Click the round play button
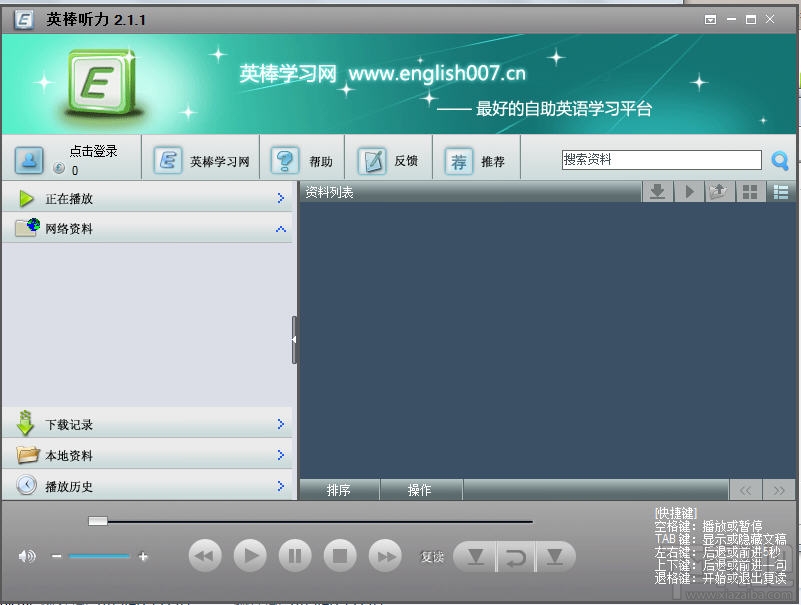Image resolution: width=801 pixels, height=605 pixels. click(x=250, y=556)
